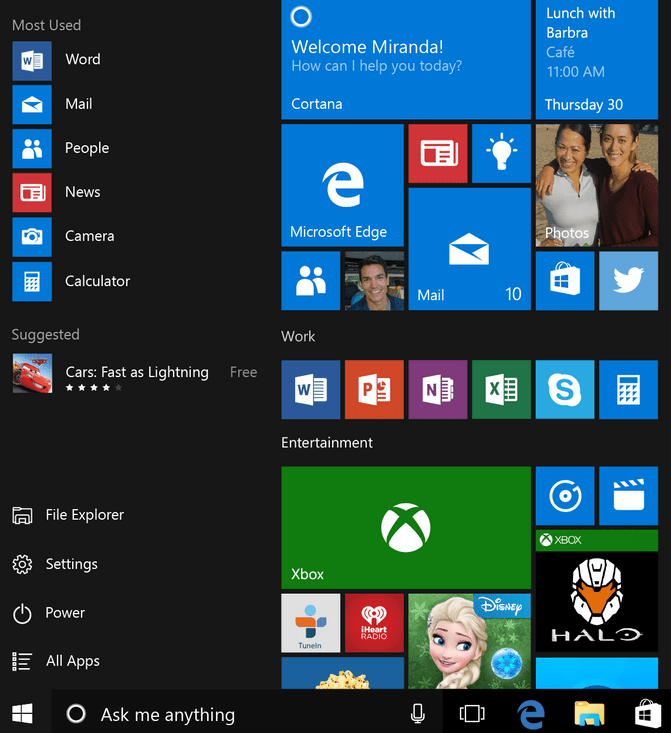
Task: Open the lightbulb Get Started tile
Action: point(501,153)
